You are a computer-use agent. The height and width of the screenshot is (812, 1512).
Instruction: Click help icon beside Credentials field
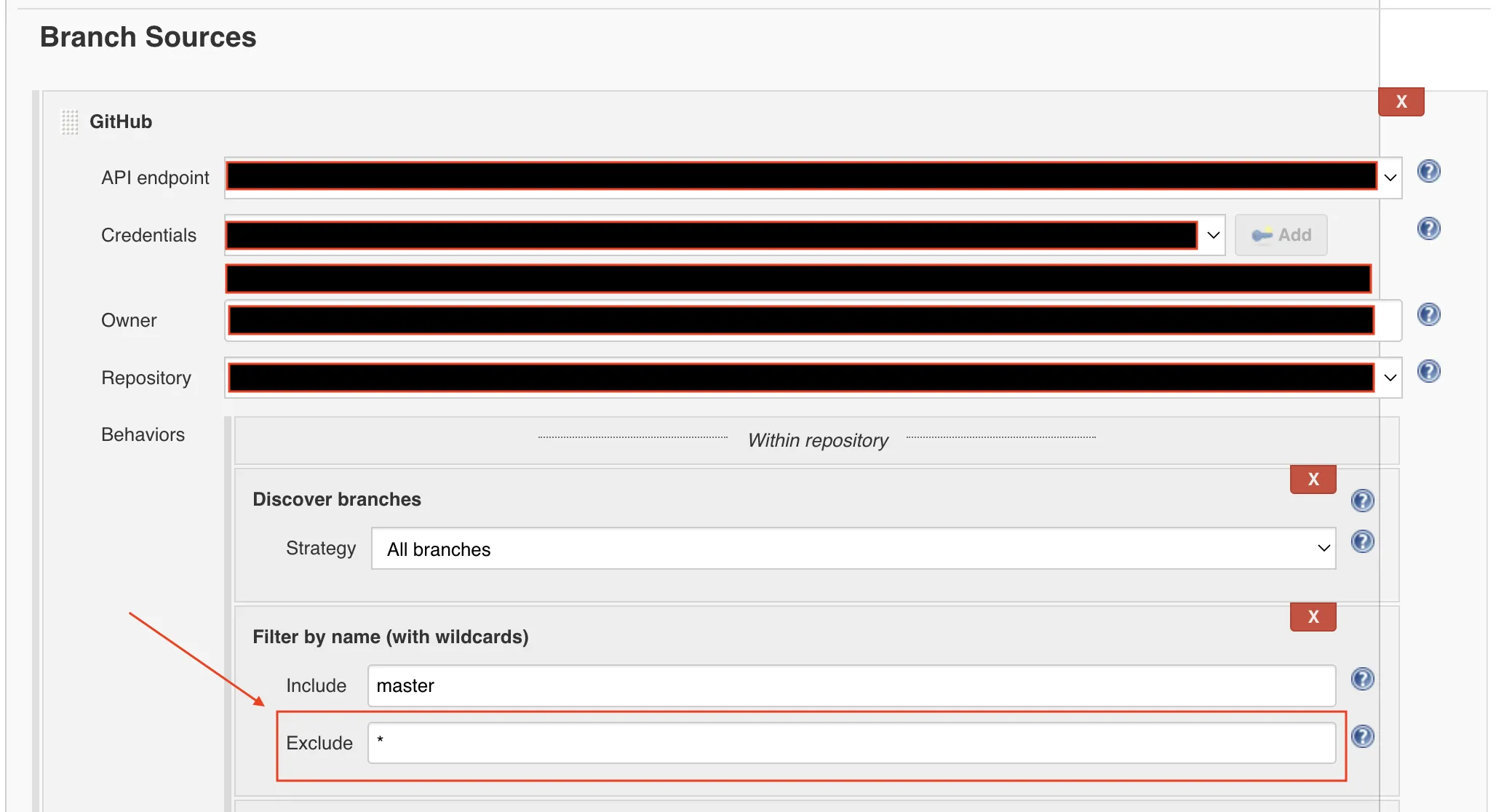pyautogui.click(x=1428, y=228)
